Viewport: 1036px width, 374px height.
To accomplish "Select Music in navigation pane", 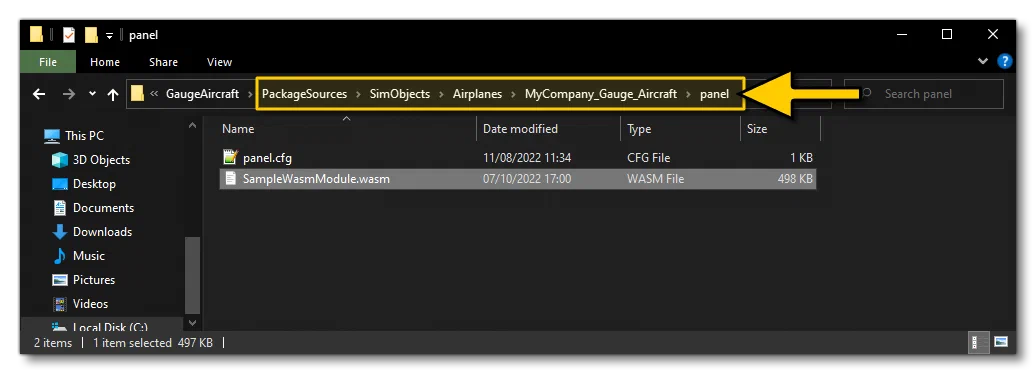I will click(x=89, y=256).
